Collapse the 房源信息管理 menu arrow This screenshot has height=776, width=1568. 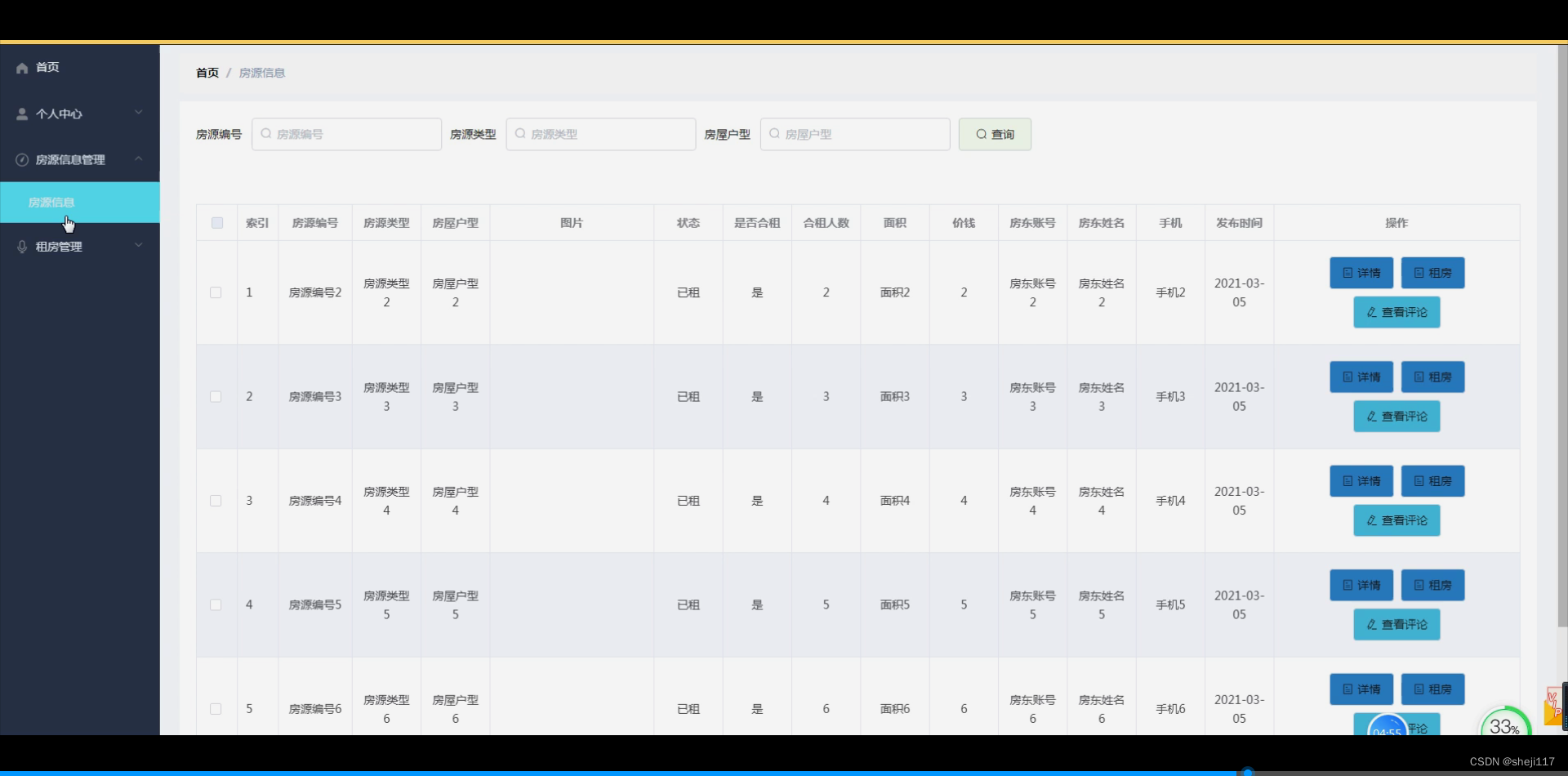pos(139,158)
